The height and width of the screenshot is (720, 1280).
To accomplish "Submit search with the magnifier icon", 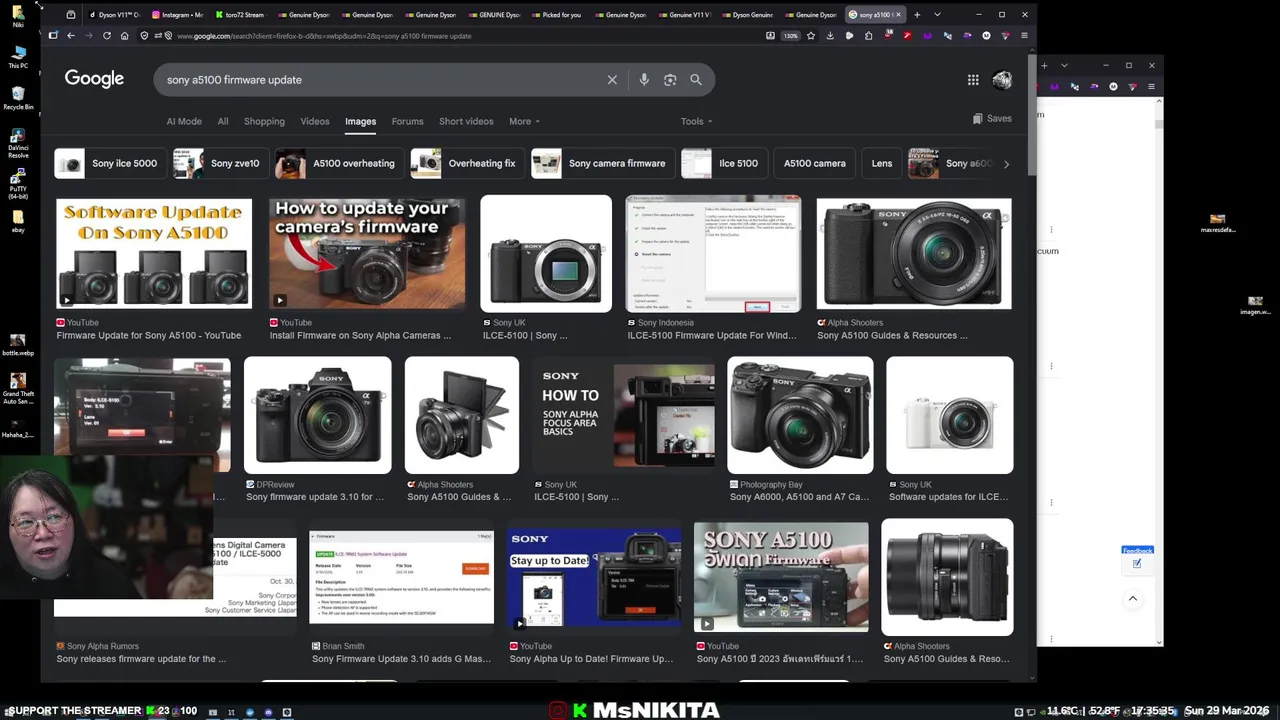I will pyautogui.click(x=696, y=80).
